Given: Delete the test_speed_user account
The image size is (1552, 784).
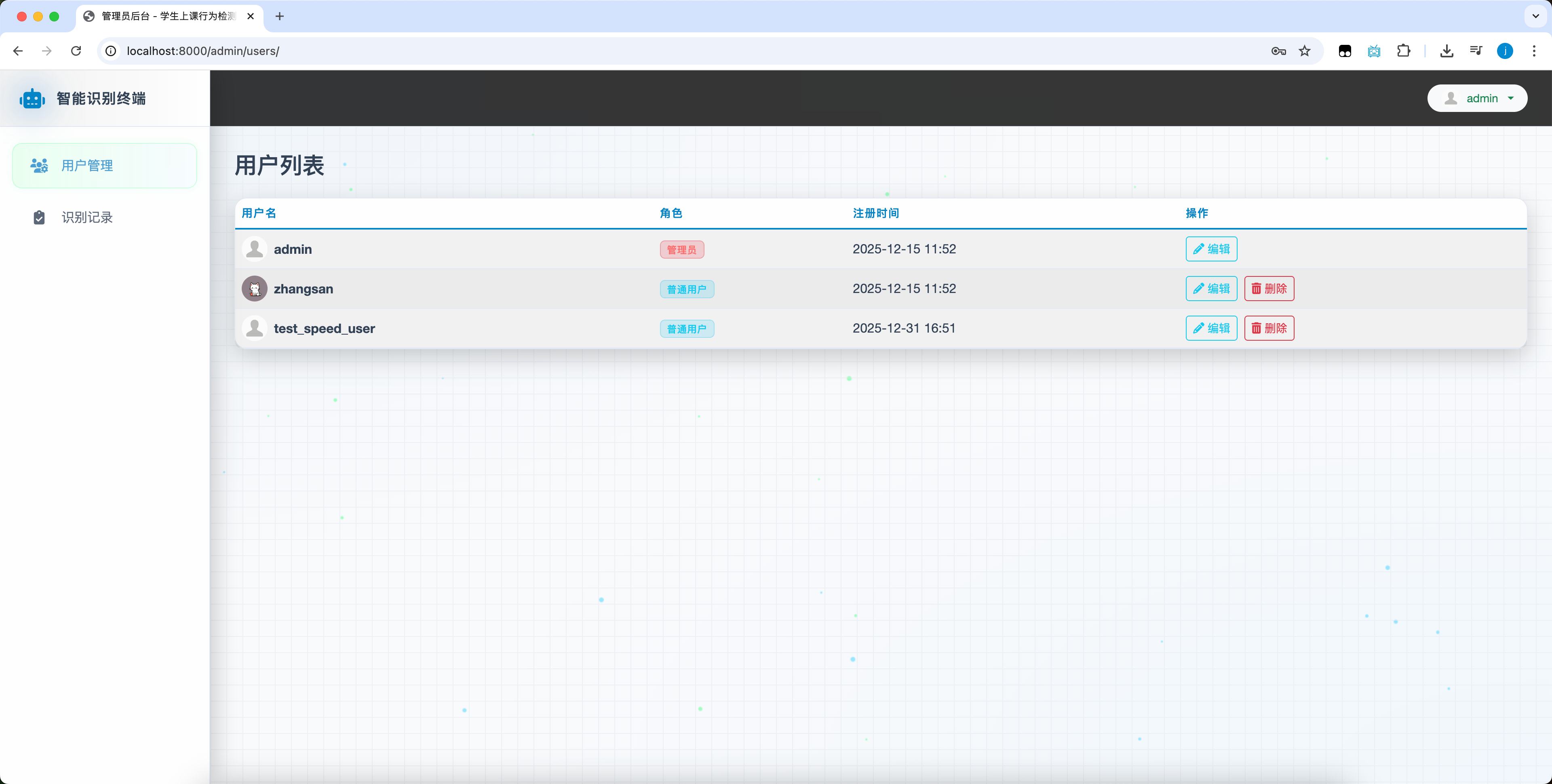Looking at the screenshot, I should click(1269, 329).
